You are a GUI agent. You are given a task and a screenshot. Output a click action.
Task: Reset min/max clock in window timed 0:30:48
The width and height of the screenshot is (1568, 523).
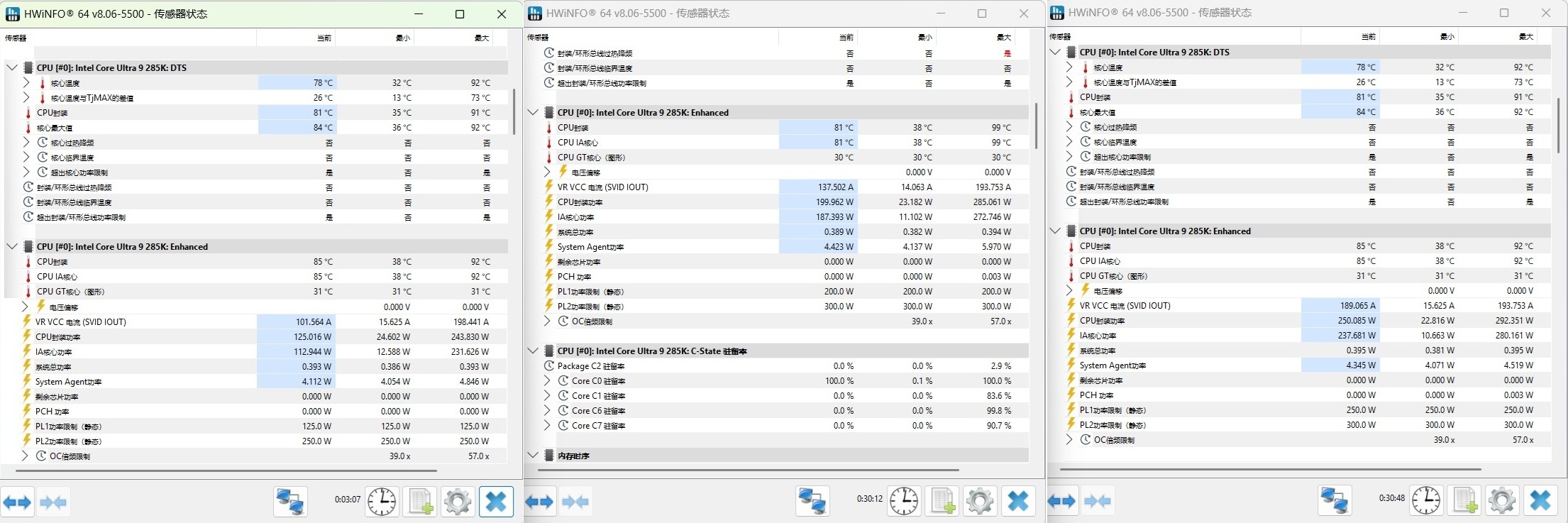(1426, 500)
